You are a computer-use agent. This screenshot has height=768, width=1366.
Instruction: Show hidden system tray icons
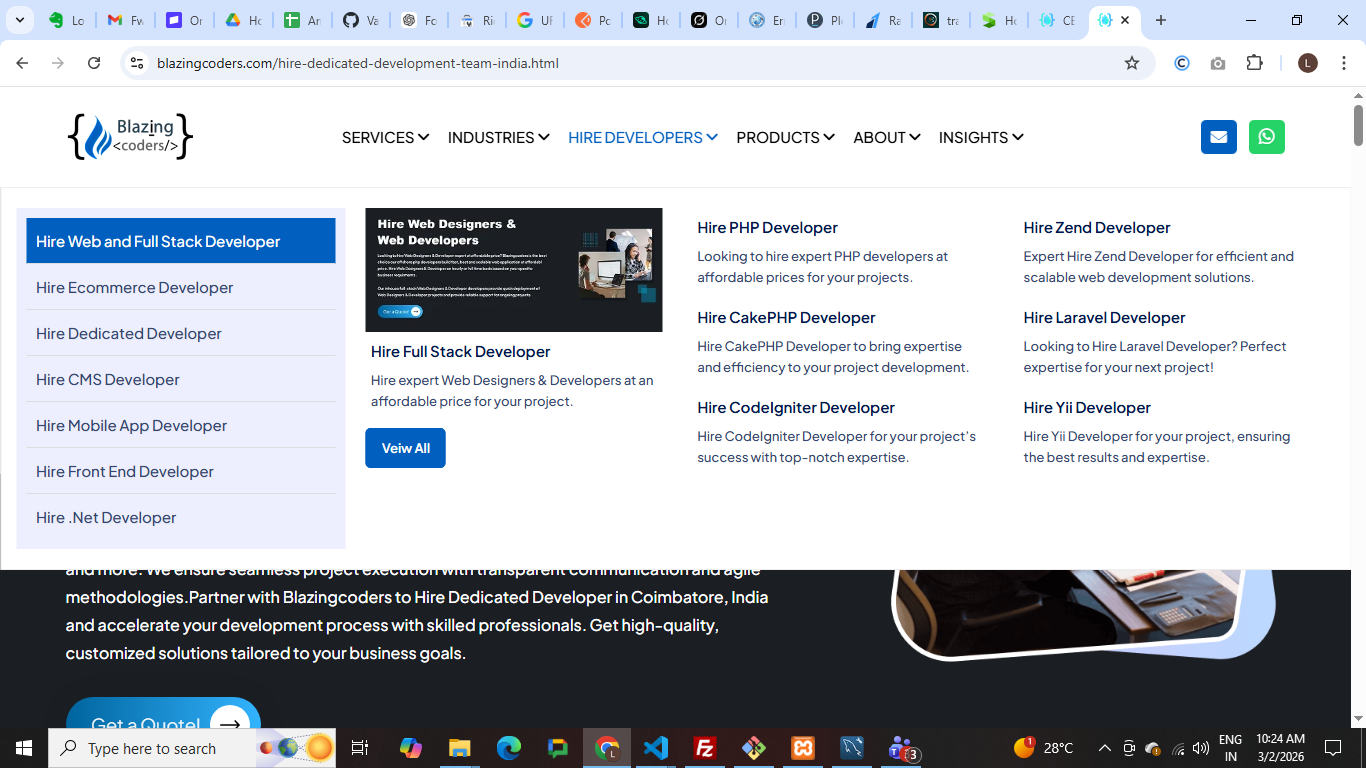click(1105, 748)
